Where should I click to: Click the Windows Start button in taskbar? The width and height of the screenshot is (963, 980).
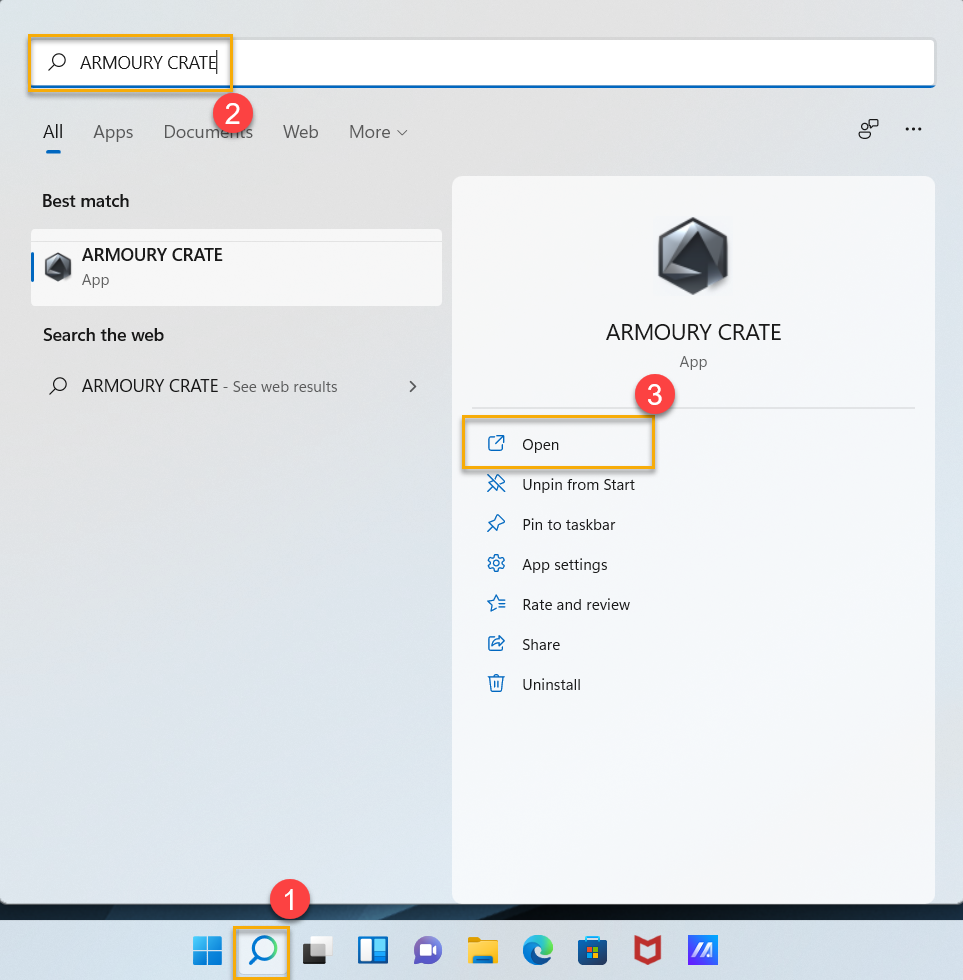click(208, 950)
